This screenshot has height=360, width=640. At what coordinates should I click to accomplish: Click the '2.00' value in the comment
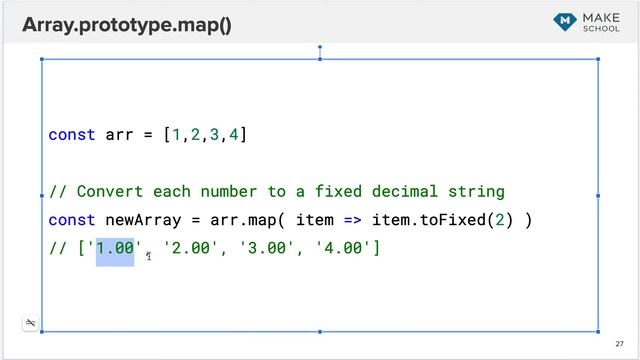[191, 248]
